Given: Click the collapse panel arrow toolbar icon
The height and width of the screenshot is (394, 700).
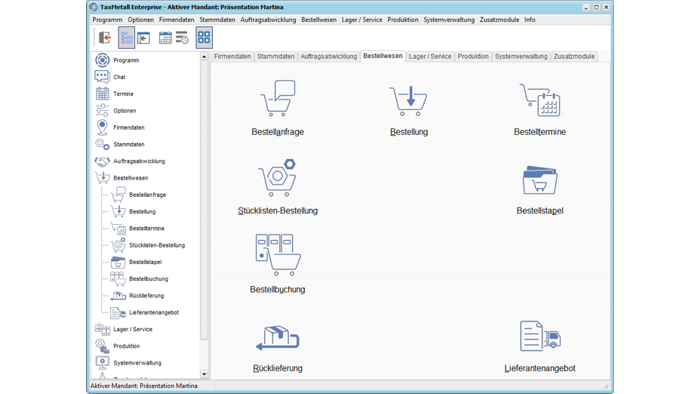Looking at the screenshot, I should pos(144,38).
